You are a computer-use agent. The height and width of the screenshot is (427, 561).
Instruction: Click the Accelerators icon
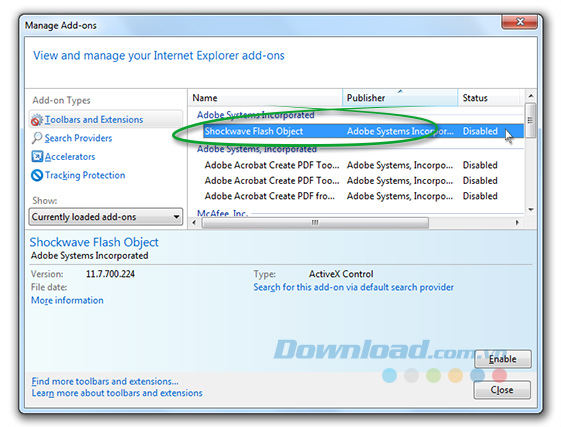37,156
